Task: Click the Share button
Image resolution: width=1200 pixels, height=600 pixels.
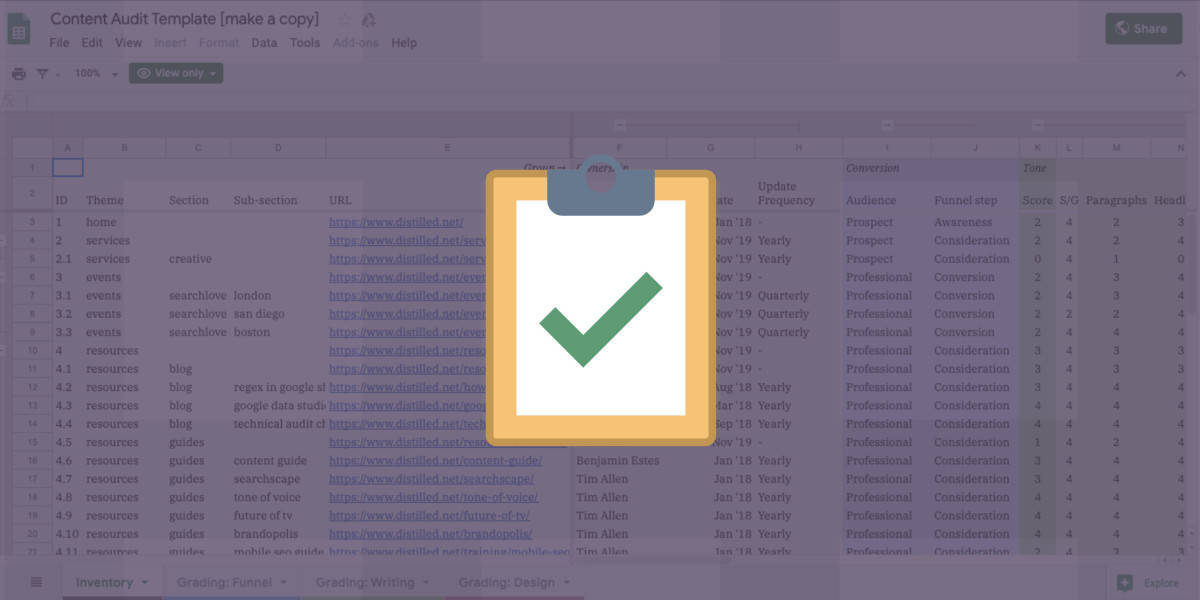Action: 1143,28
